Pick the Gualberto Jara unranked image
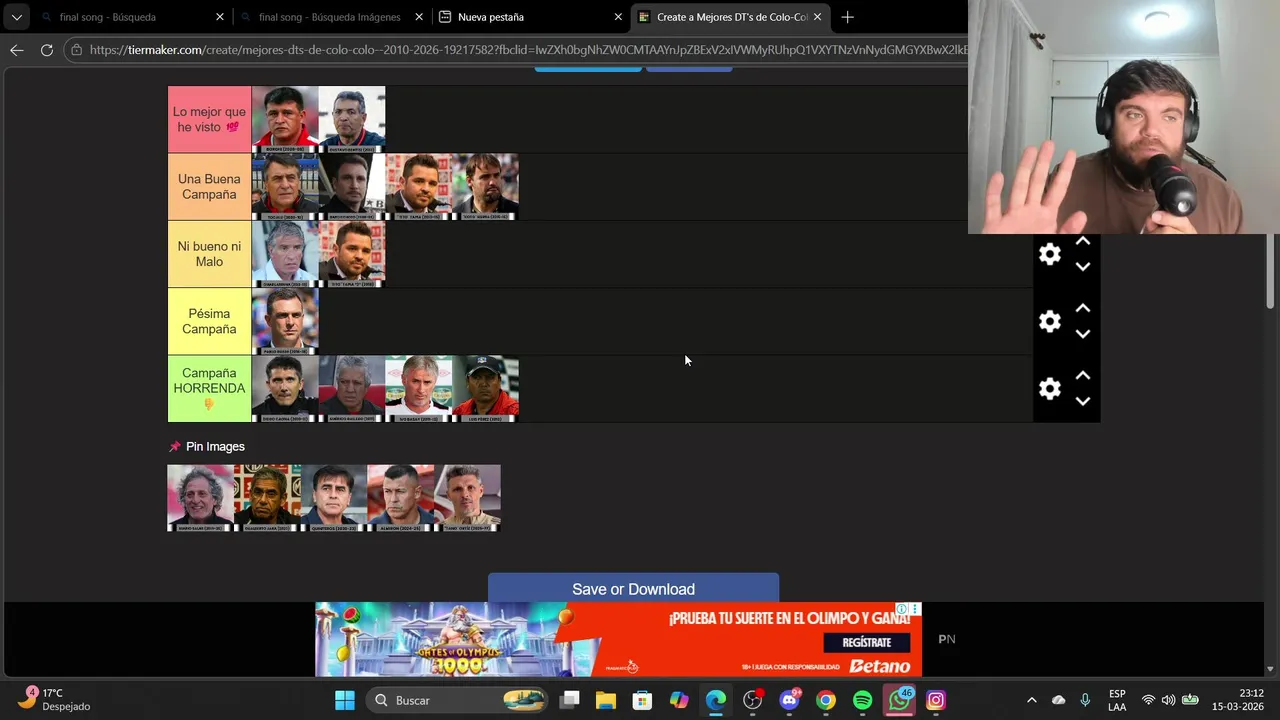Image resolution: width=1280 pixels, height=720 pixels. point(267,498)
